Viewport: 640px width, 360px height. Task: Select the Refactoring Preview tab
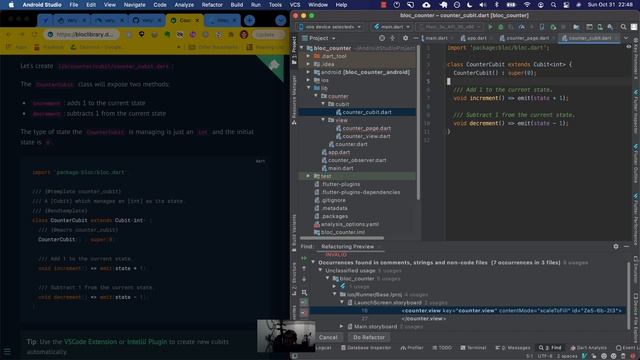coord(347,247)
